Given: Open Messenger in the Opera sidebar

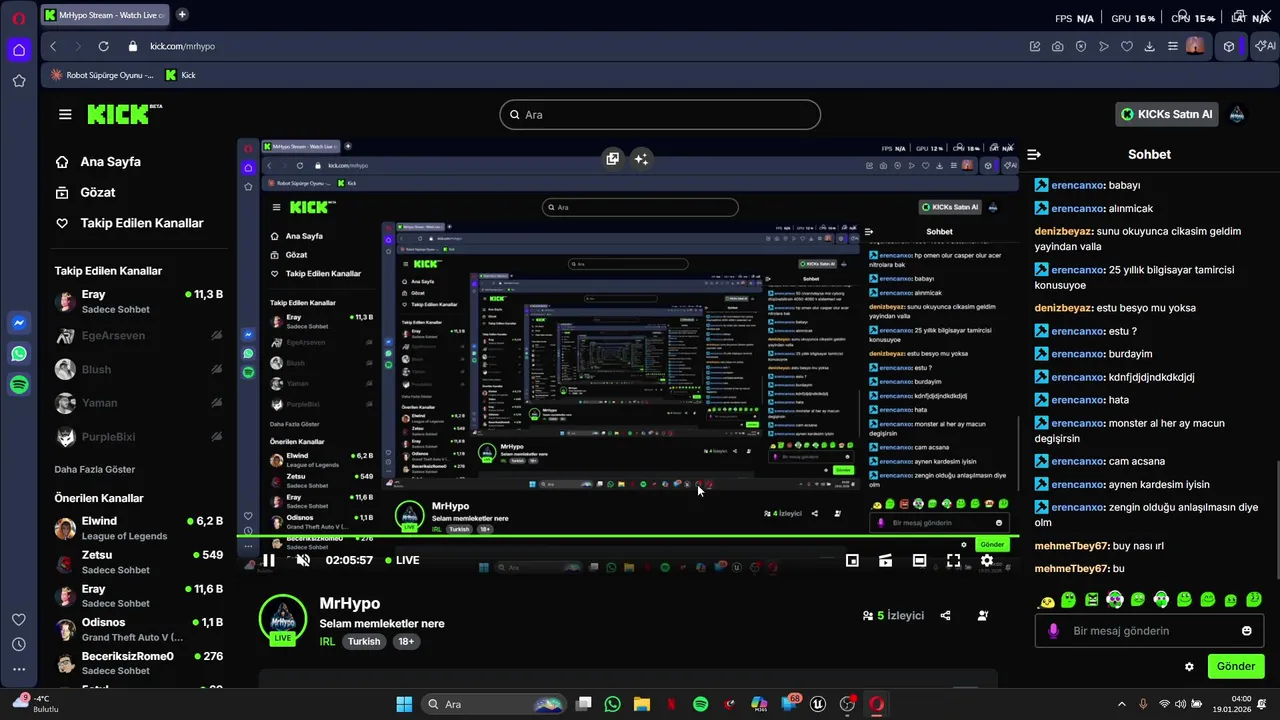Looking at the screenshot, I should (19, 323).
